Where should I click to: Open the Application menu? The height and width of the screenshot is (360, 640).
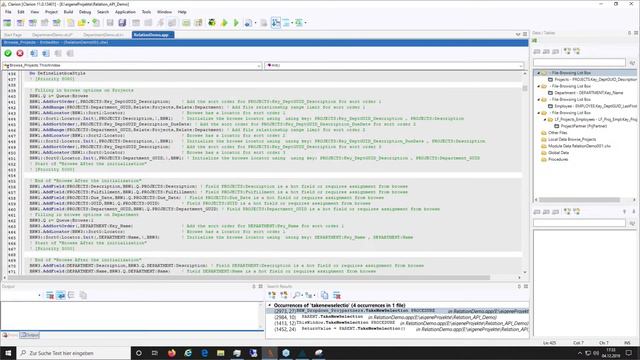click(x=125, y=12)
